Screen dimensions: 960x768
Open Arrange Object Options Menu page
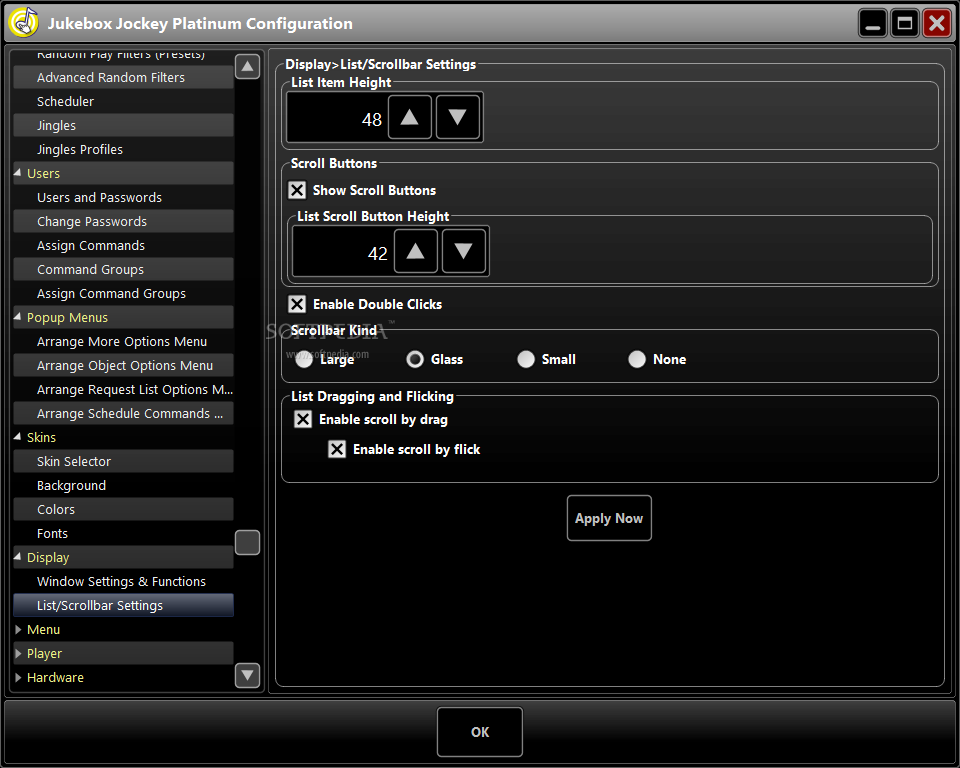tap(123, 365)
